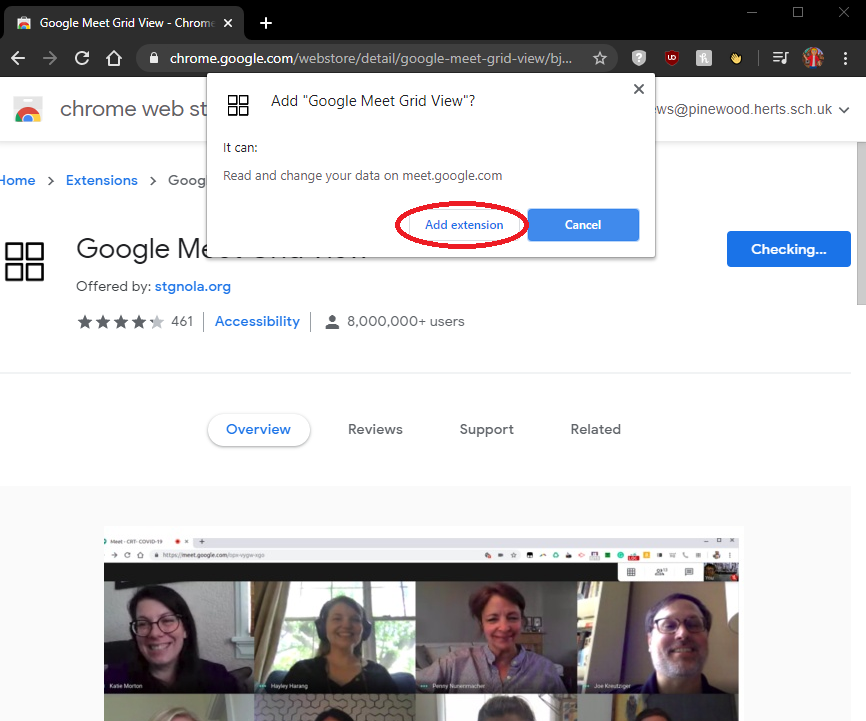This screenshot has width=866, height=721.
Task: Open a new browser tab
Action: coord(266,23)
